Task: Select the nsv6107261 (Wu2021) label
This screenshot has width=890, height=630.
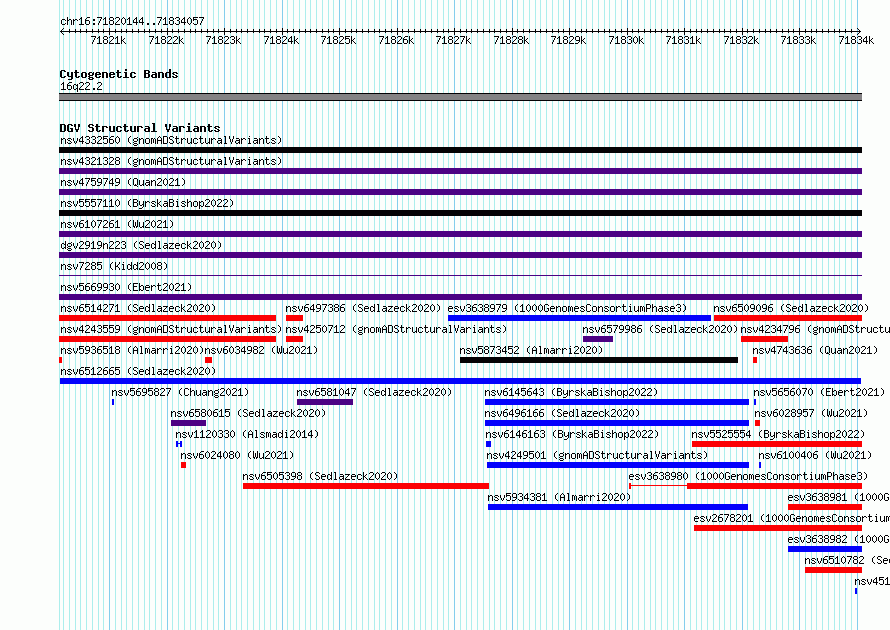Action: tap(117, 224)
